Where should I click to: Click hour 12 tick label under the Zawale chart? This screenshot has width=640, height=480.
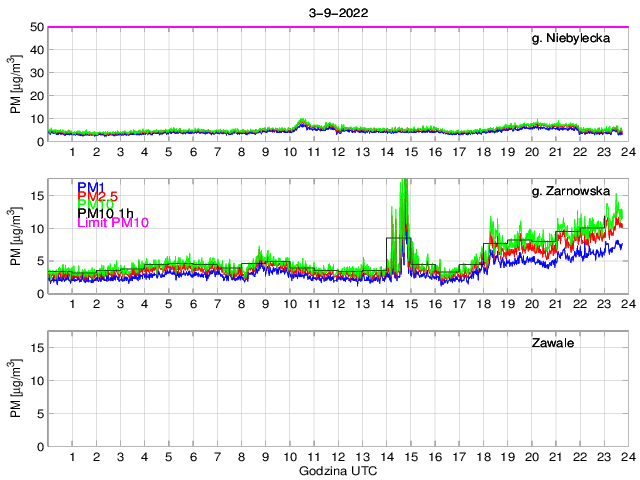click(x=338, y=457)
